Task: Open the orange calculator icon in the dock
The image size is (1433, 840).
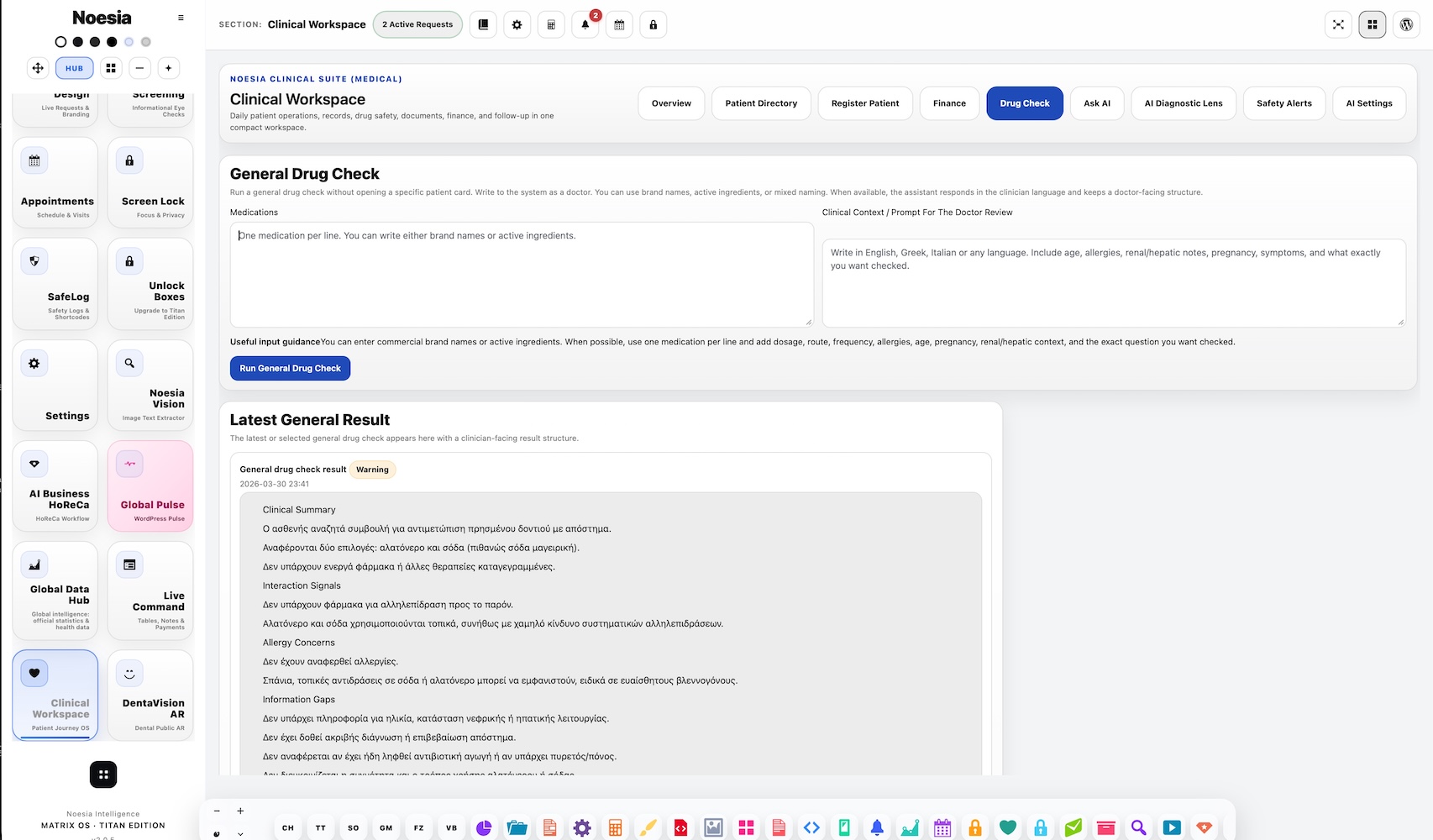Action: [x=616, y=827]
